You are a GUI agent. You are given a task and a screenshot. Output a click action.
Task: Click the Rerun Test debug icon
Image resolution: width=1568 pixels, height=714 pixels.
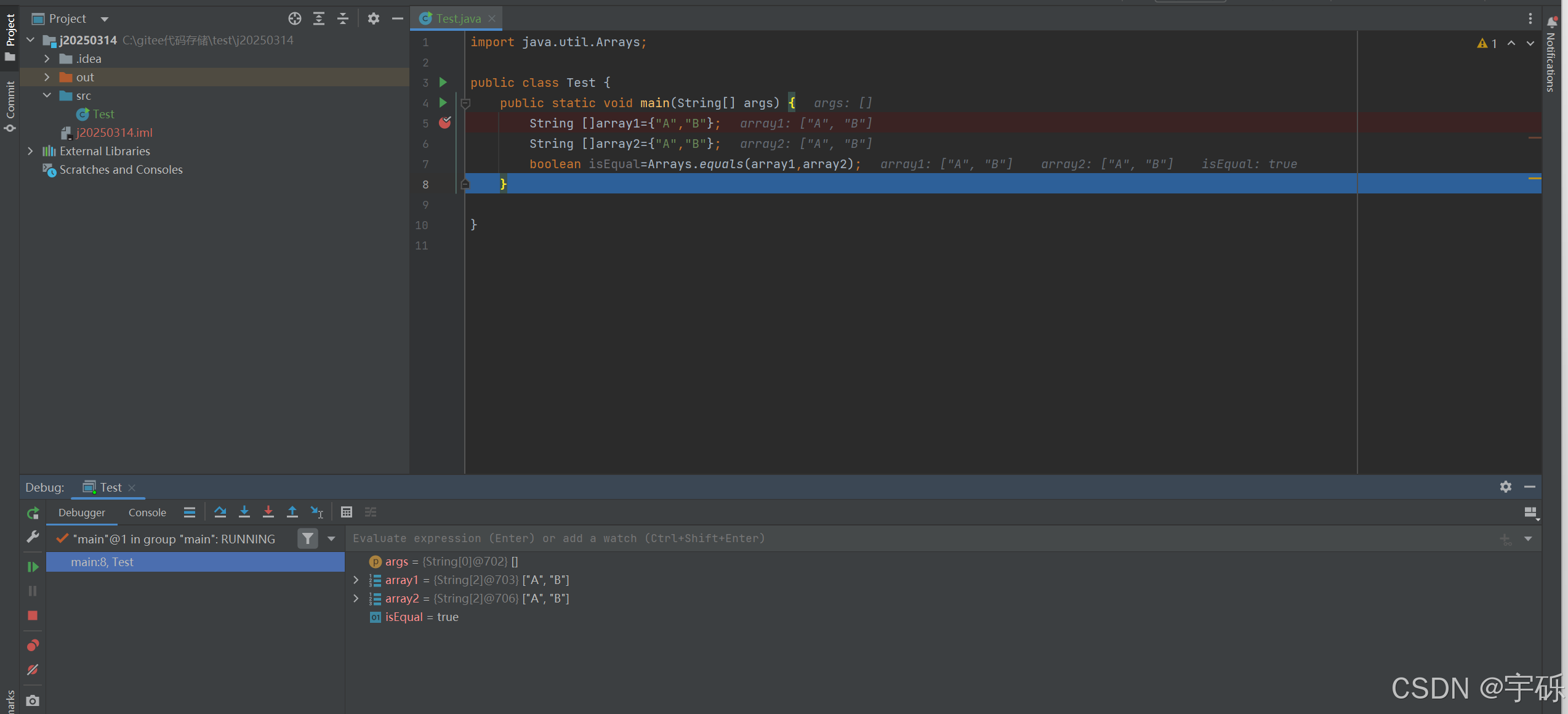click(33, 513)
